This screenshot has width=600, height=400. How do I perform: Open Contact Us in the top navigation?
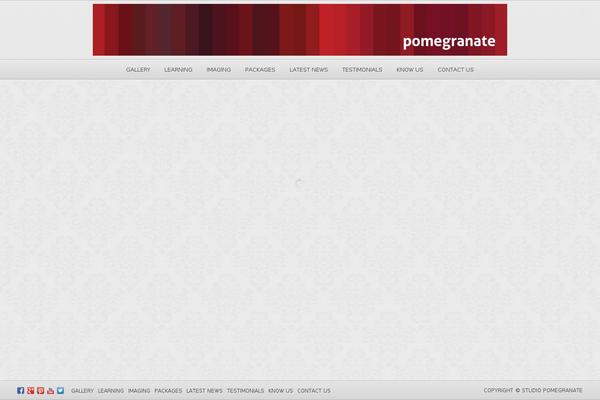(455, 70)
